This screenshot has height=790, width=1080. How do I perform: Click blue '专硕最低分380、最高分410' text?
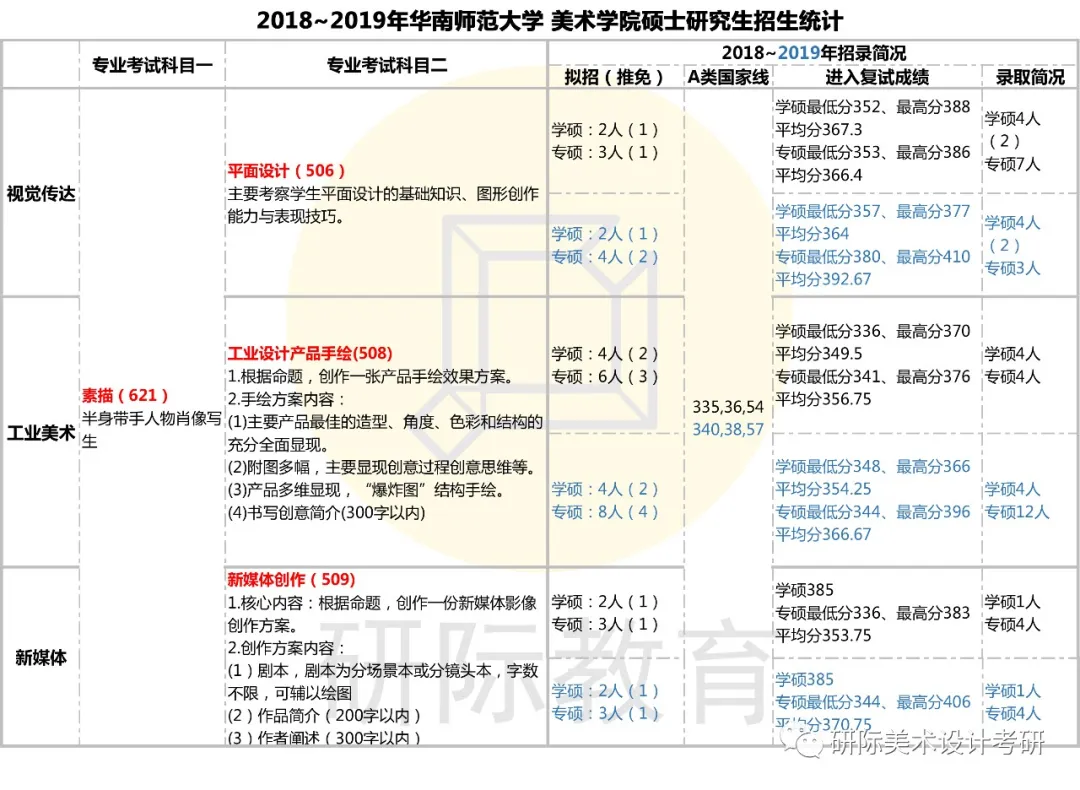873,257
